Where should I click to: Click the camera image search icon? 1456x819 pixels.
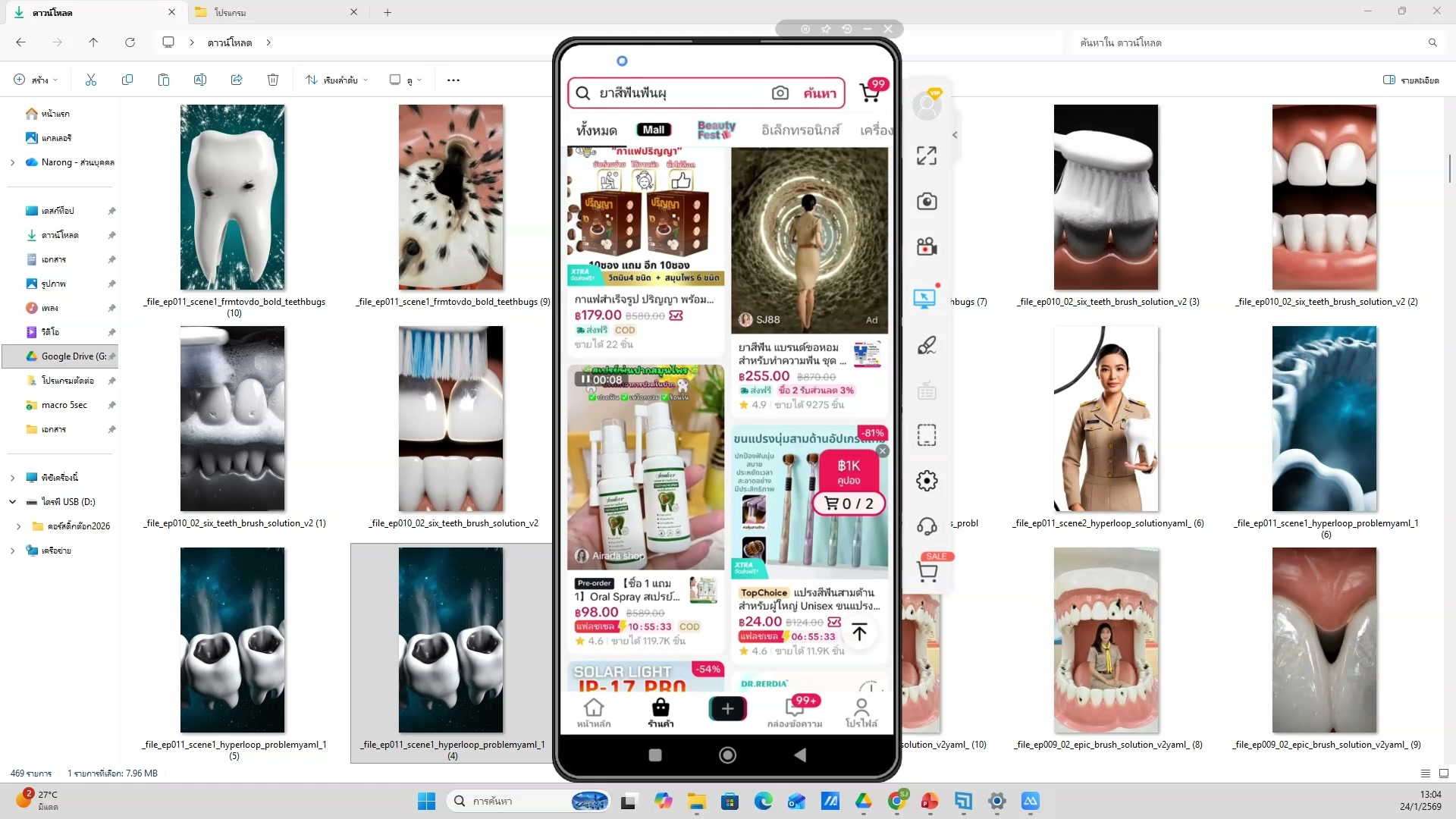point(780,93)
